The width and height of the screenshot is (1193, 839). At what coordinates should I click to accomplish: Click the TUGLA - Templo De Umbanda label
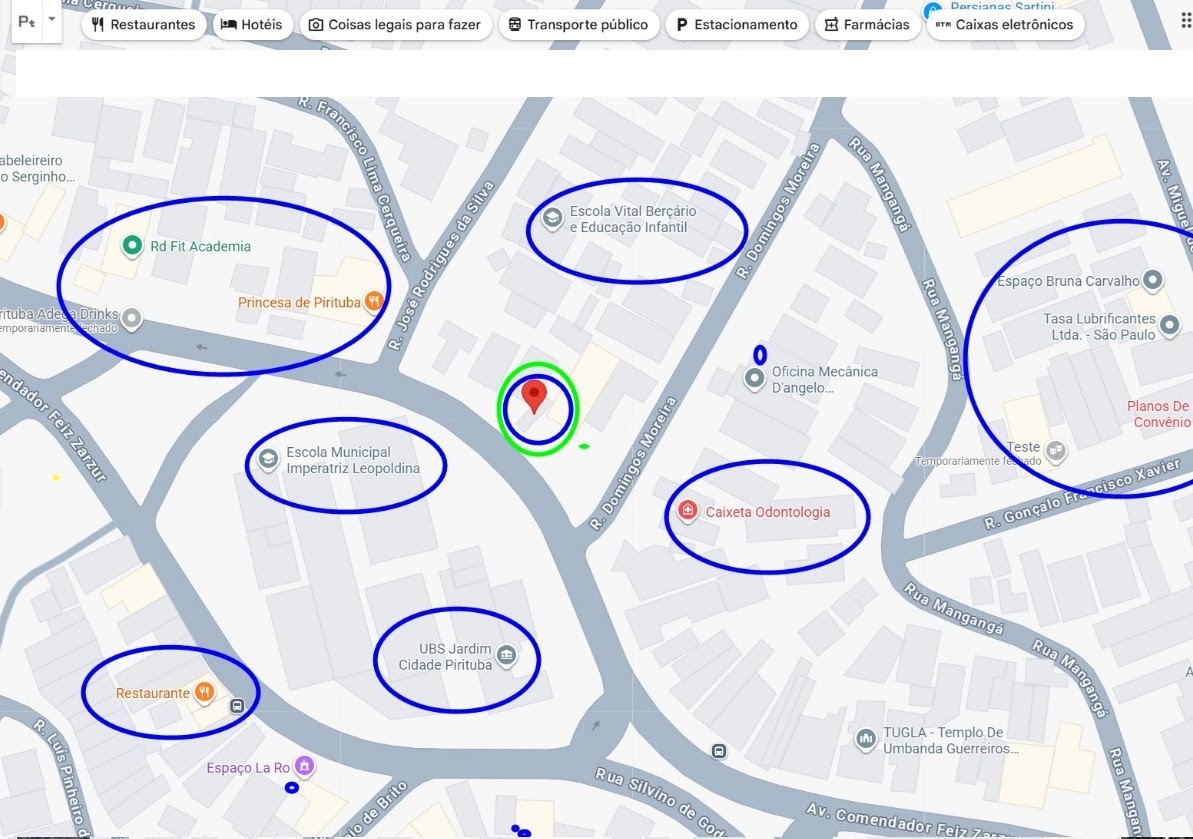tap(950, 740)
